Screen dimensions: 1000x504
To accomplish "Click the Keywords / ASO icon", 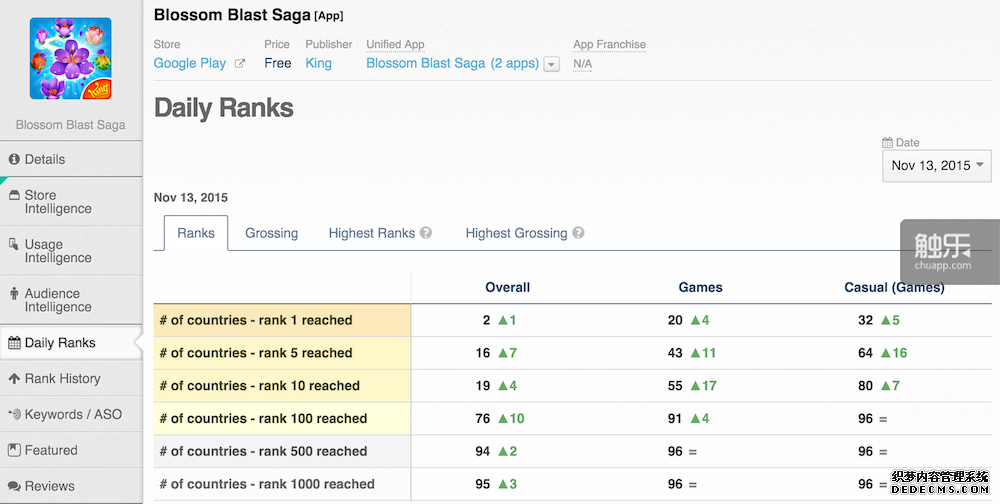I will pyautogui.click(x=14, y=415).
